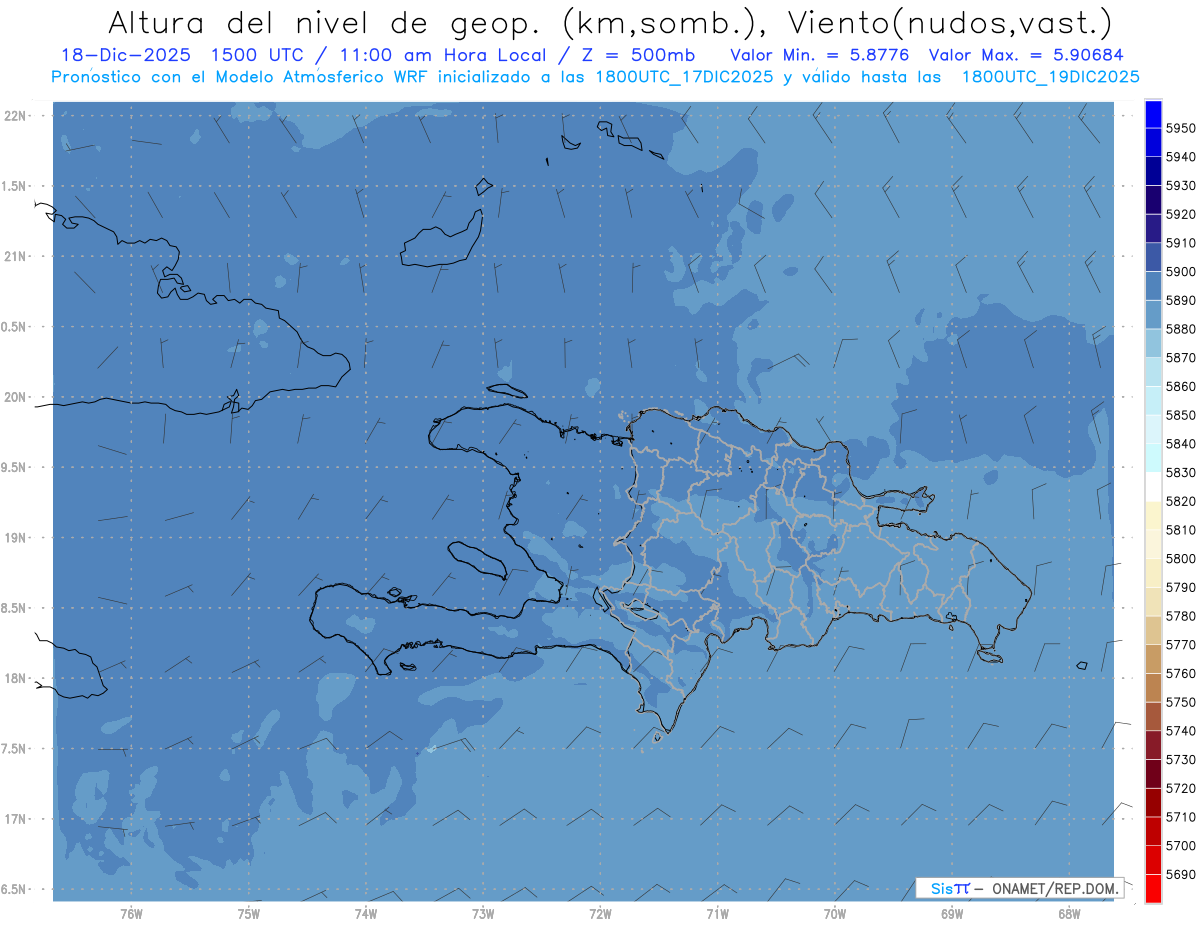Click the '17N' latitude label
Screen dimensions: 1200x927
[17, 820]
